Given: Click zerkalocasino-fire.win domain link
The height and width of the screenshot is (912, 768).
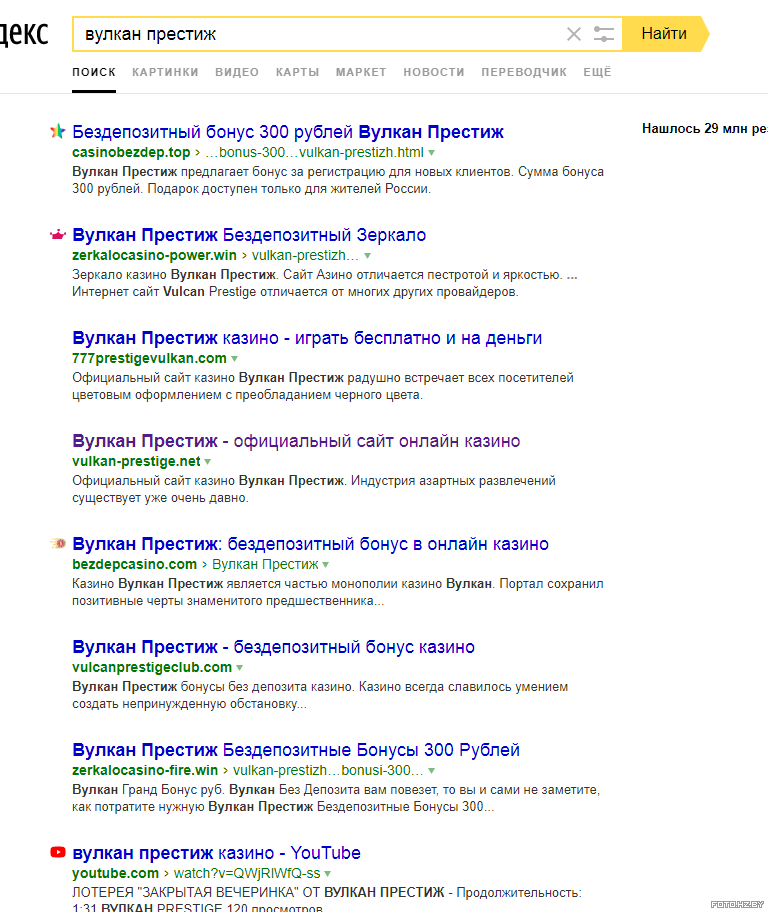Looking at the screenshot, I should [145, 770].
